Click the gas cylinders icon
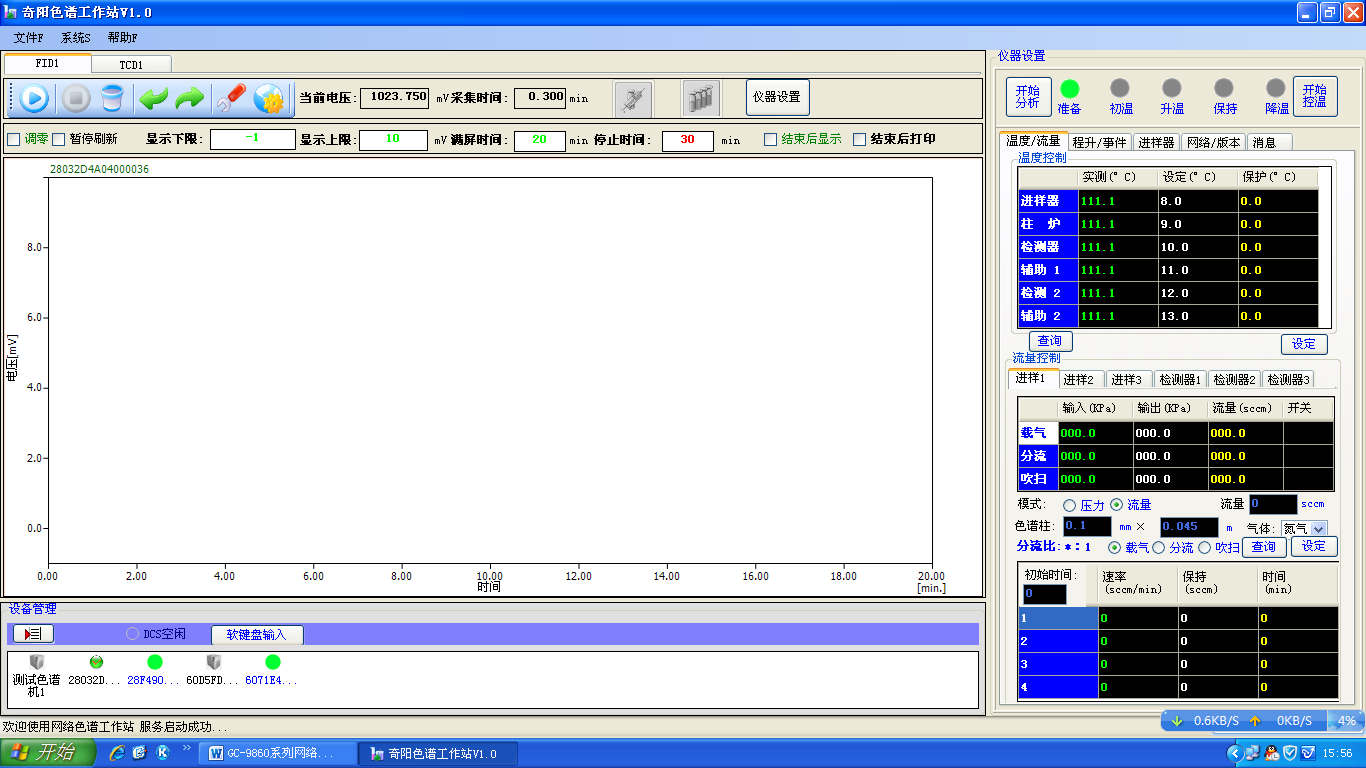Image resolution: width=1366 pixels, height=768 pixels. [701, 98]
